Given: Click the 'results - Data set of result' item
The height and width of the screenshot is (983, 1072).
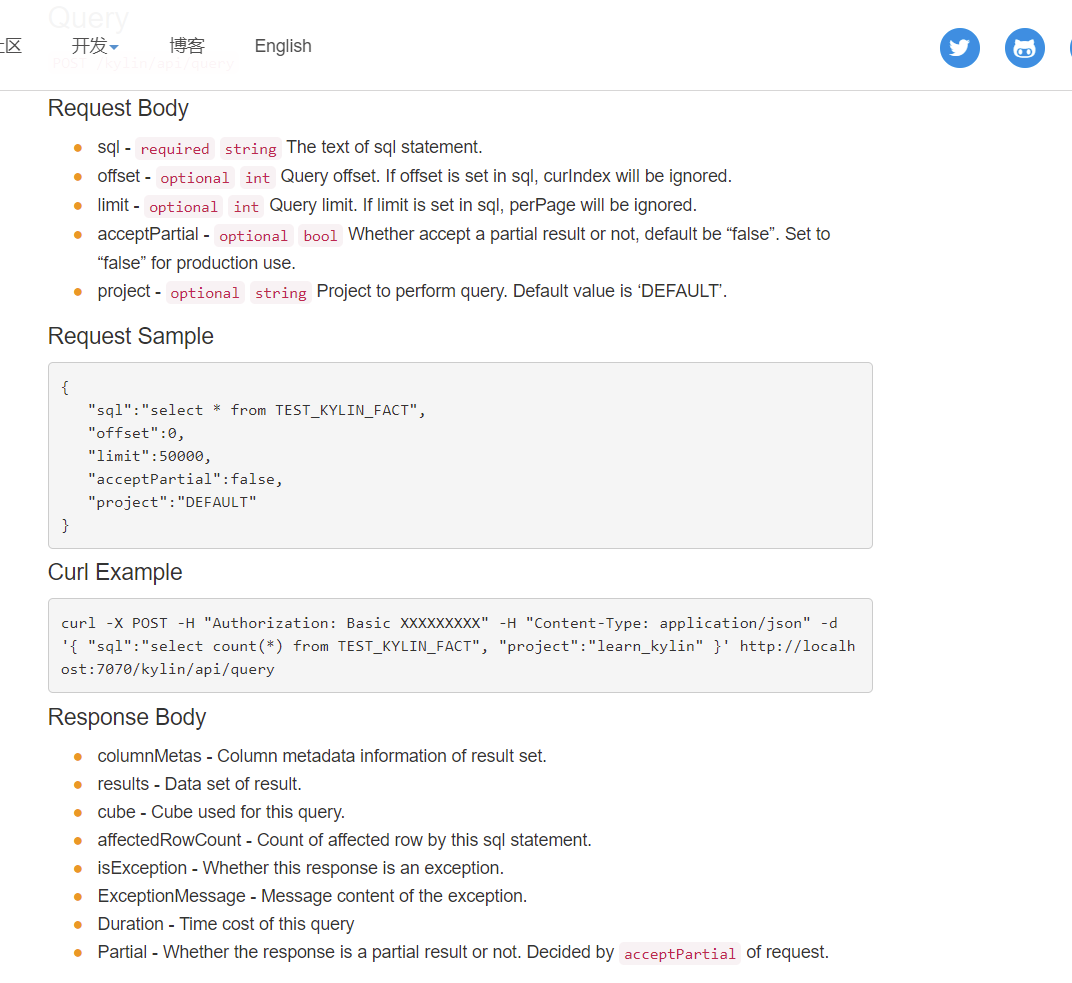Looking at the screenshot, I should pos(200,784).
